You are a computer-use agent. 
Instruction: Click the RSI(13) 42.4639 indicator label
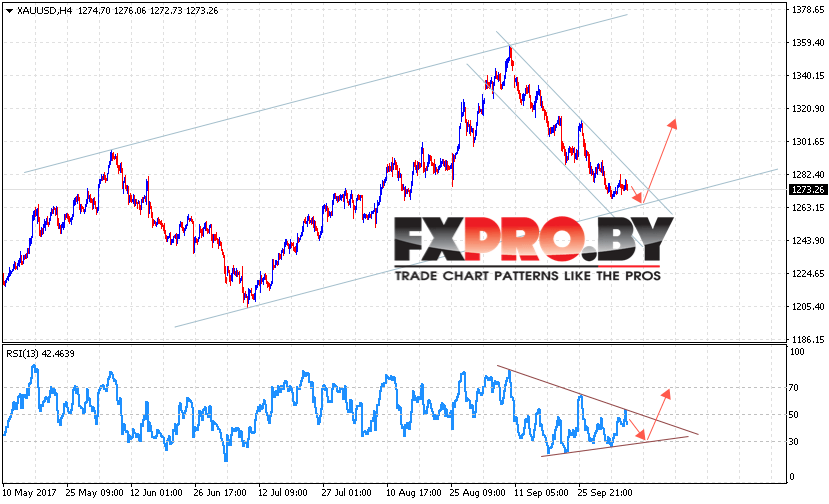click(40, 354)
